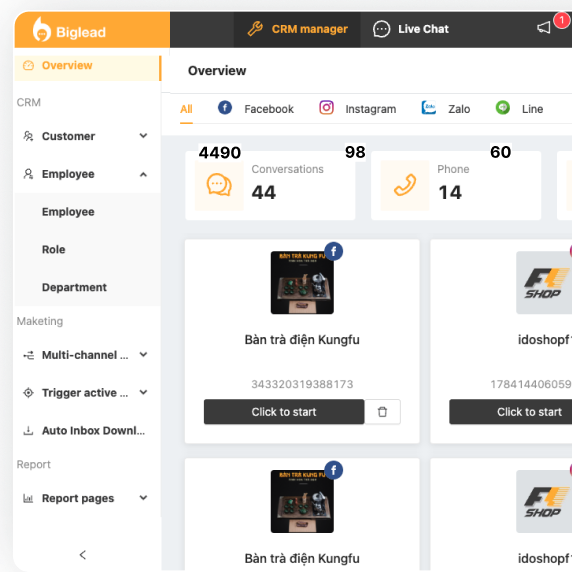Click the Multi-channel icon in sidebar
This screenshot has height=572, width=572.
tap(28, 355)
